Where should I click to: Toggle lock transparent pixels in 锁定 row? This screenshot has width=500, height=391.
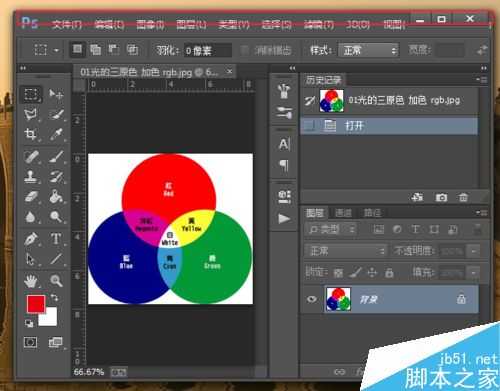[x=338, y=273]
